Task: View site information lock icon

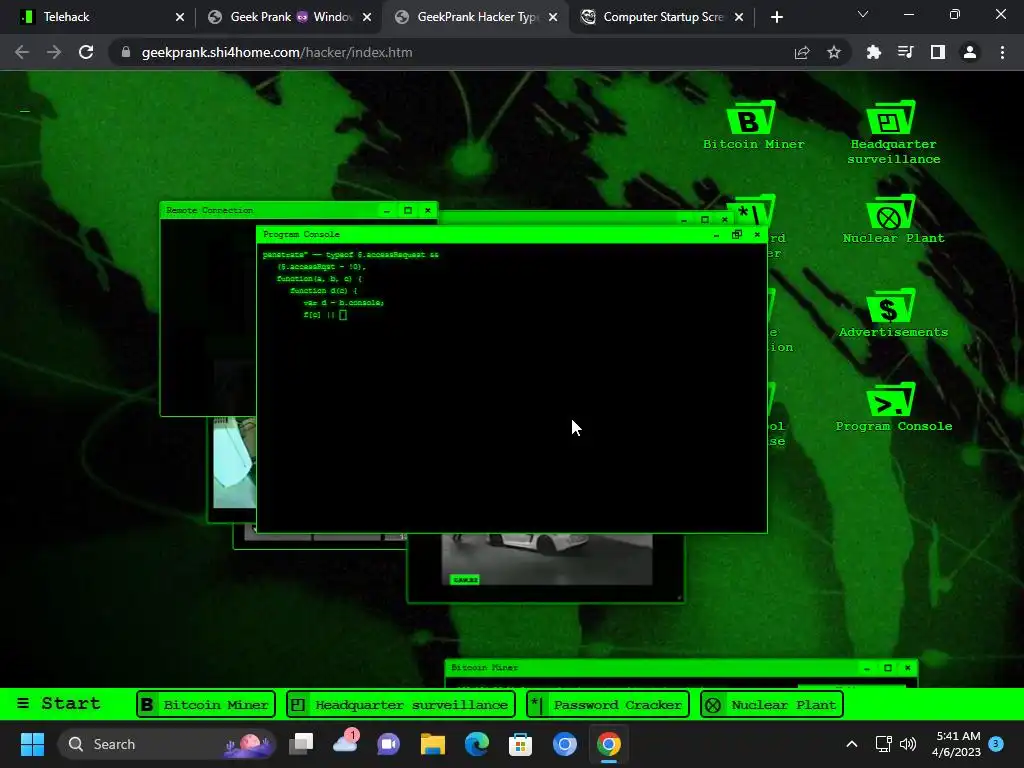Action: pos(125,52)
